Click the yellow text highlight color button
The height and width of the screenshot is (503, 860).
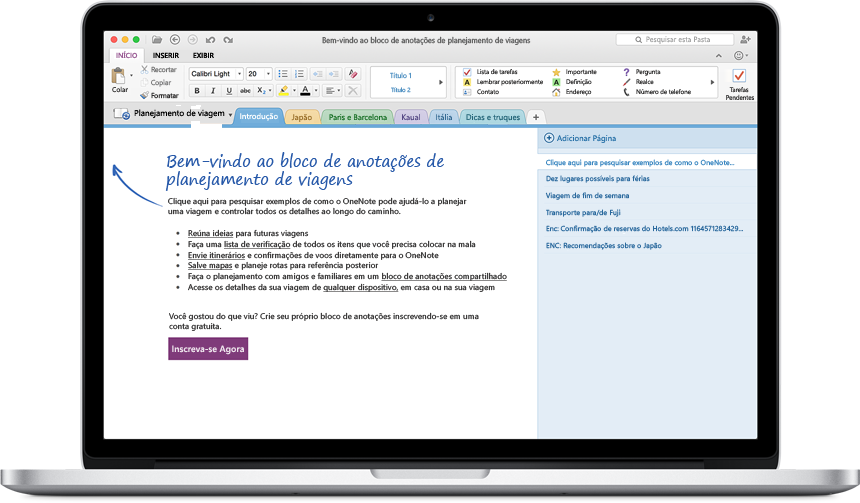(x=284, y=91)
